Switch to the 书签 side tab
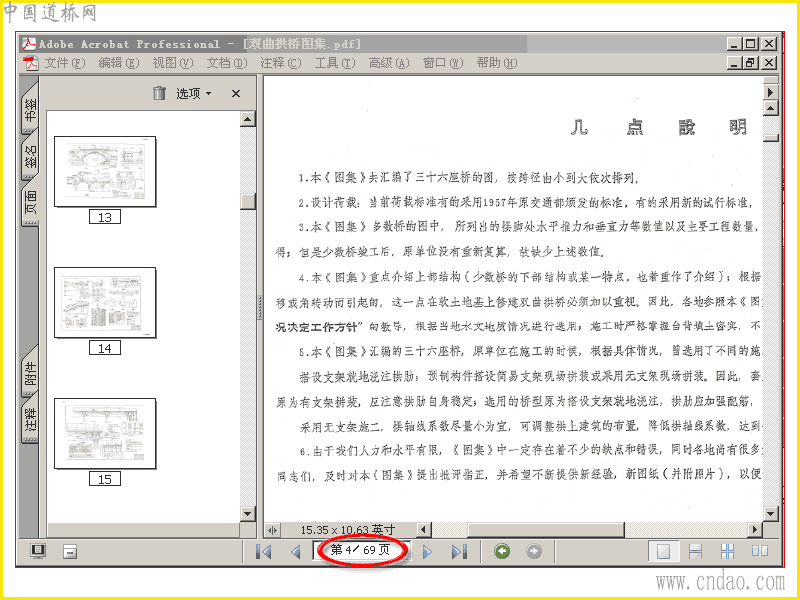This screenshot has width=800, height=600. (30, 109)
